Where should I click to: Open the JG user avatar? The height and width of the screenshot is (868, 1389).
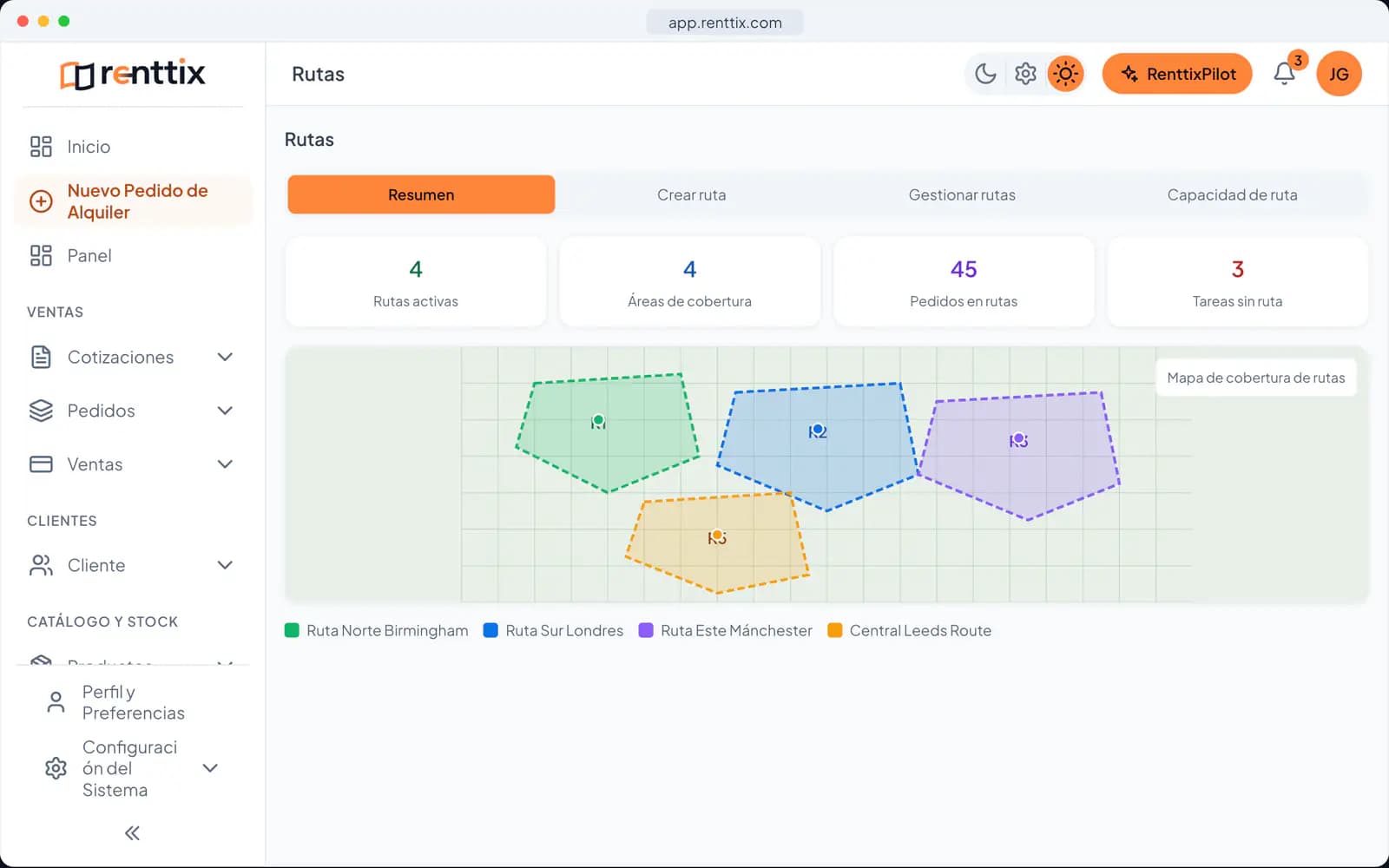(x=1339, y=74)
